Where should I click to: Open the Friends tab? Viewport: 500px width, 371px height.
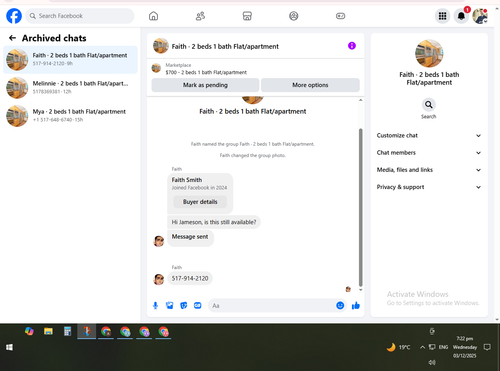tap(200, 16)
